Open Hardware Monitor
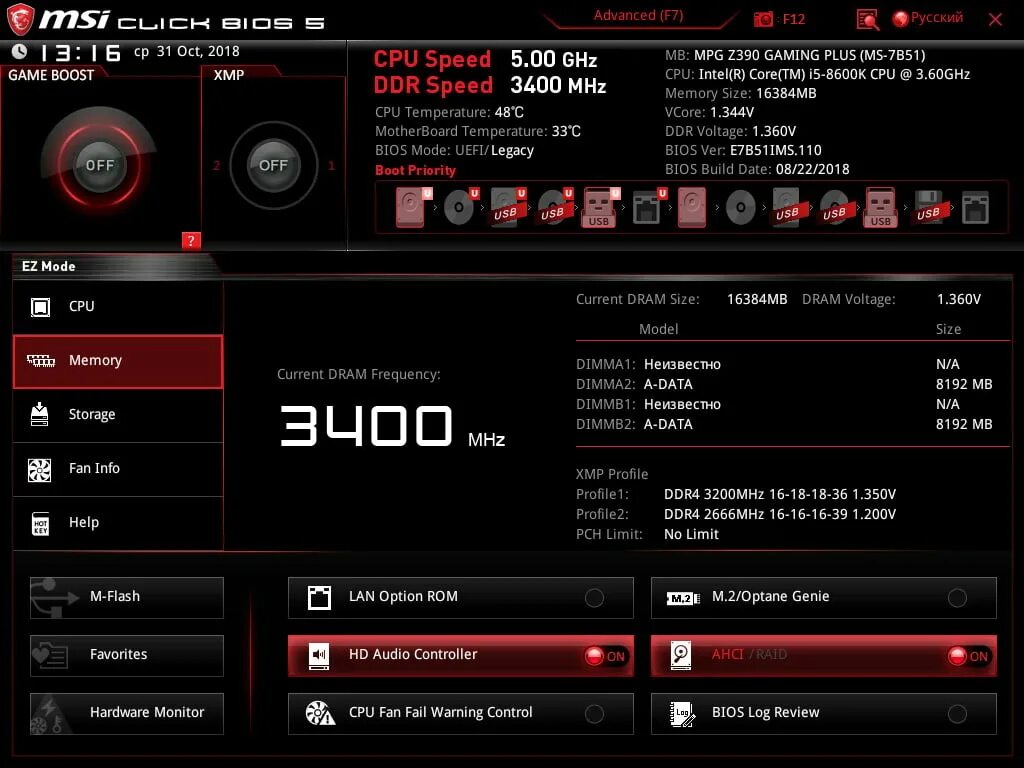 pos(127,713)
